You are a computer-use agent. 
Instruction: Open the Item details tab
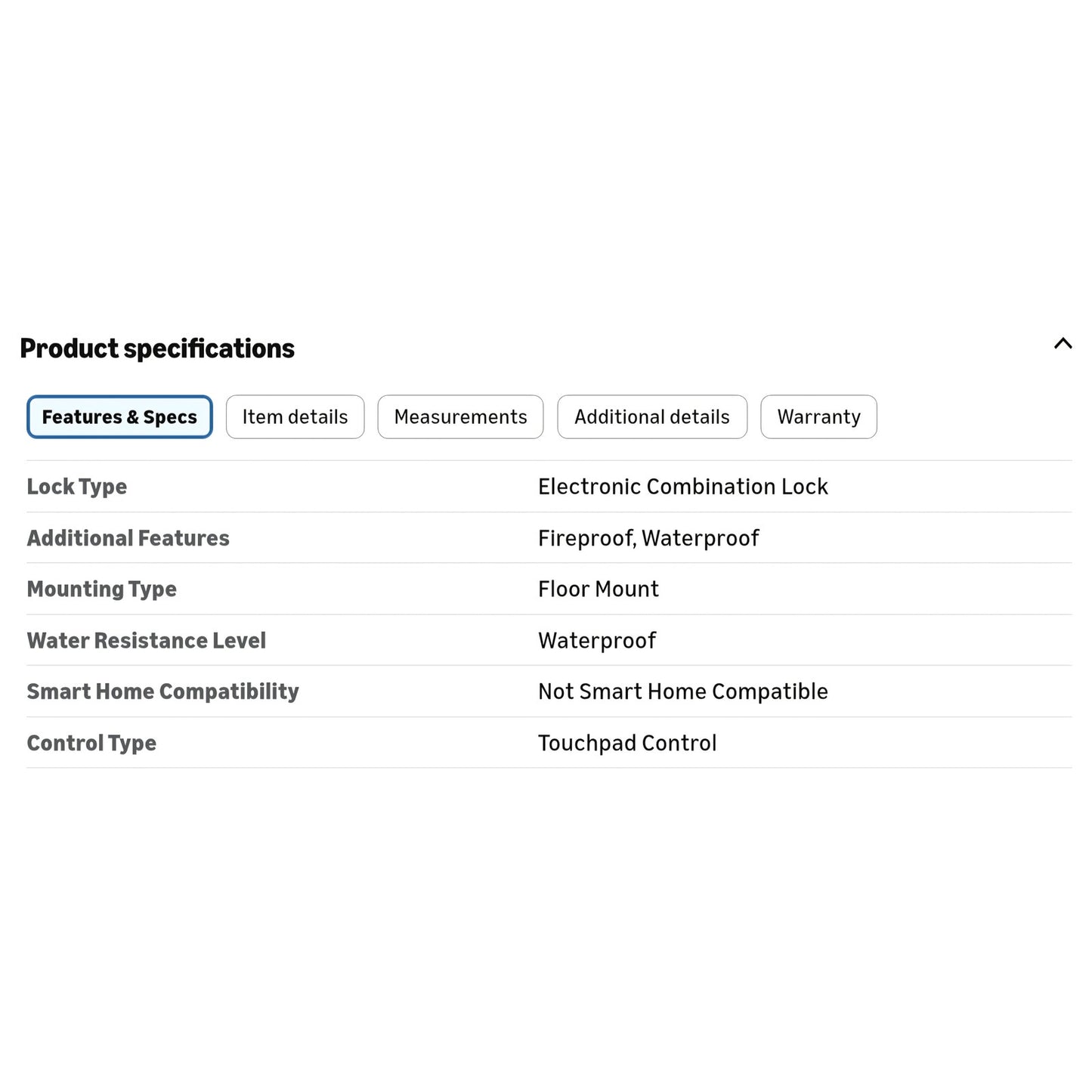point(295,417)
